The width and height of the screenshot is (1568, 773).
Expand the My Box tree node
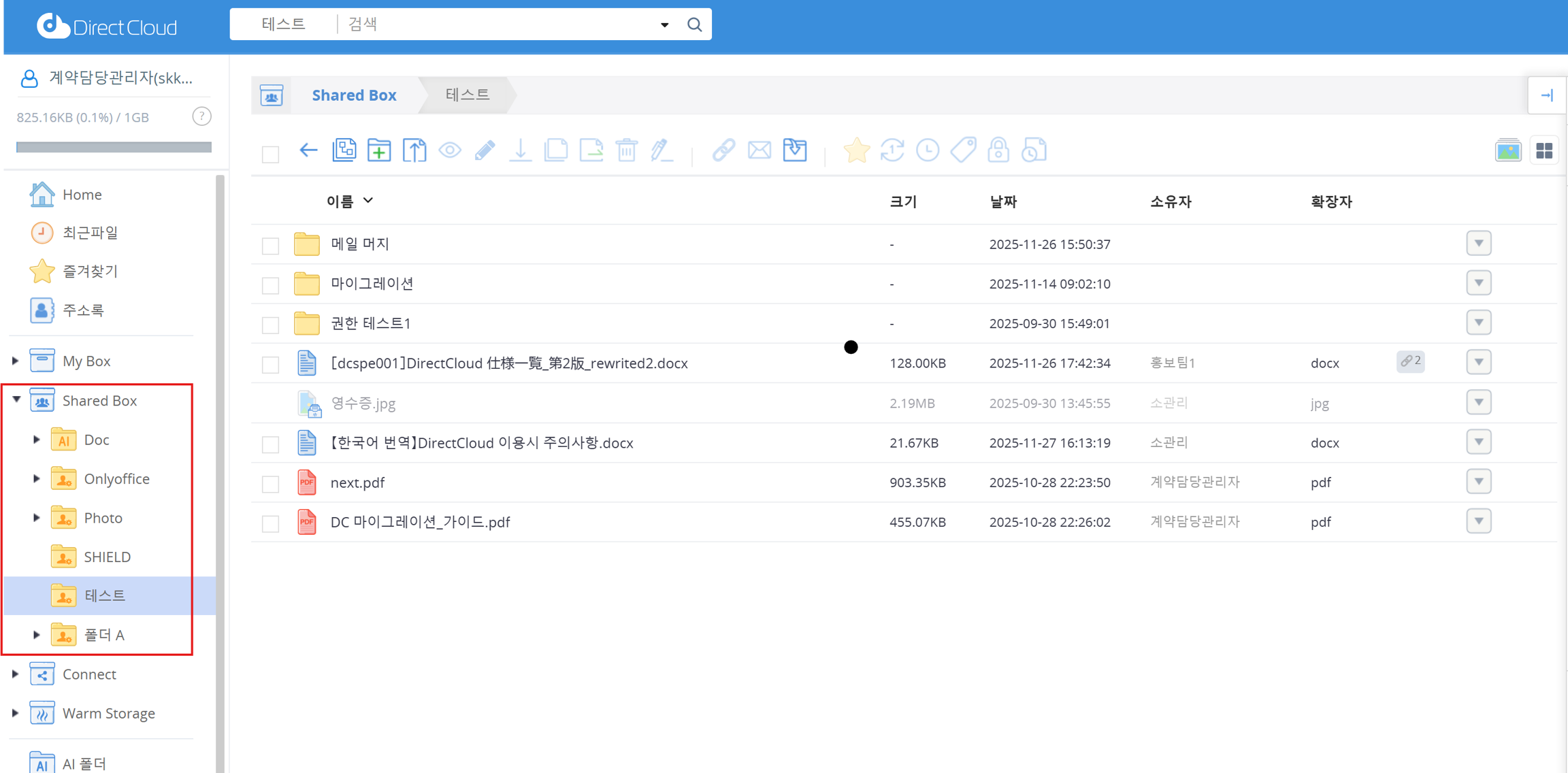pos(15,361)
